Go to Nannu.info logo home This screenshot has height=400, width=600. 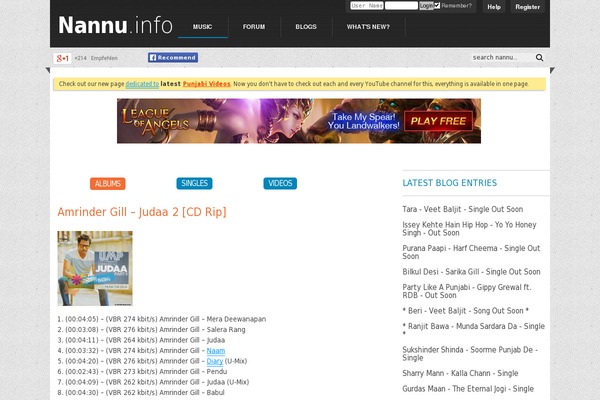point(115,25)
